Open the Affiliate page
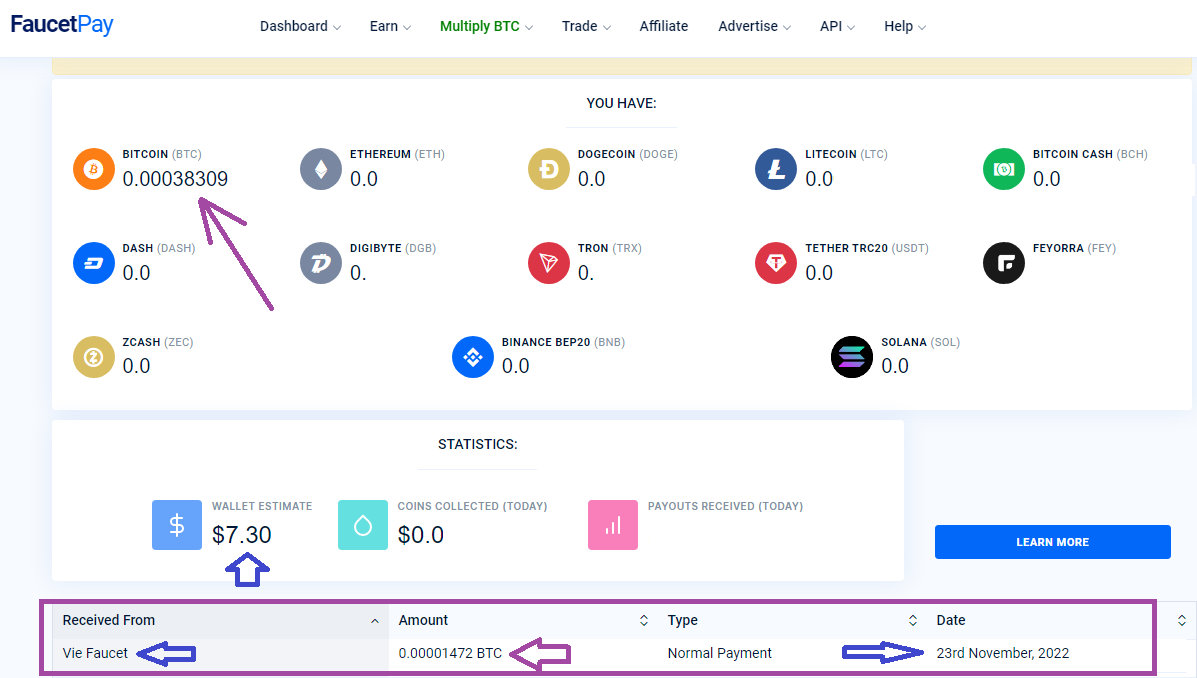 pos(663,26)
